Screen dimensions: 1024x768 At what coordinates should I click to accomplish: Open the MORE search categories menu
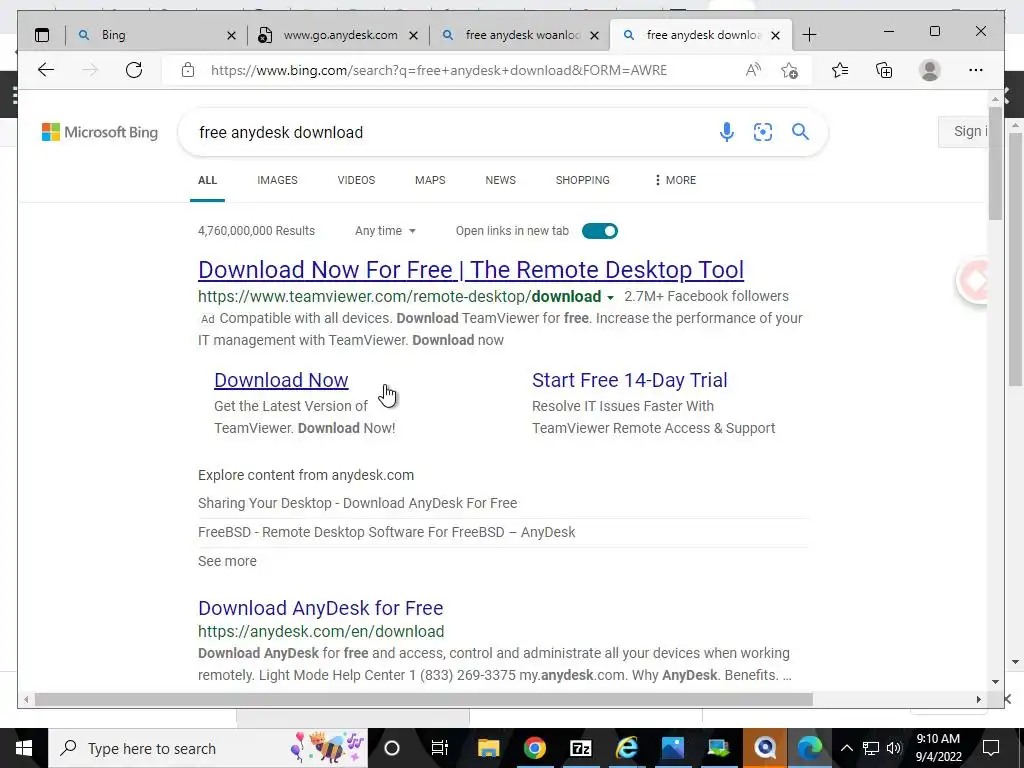(x=675, y=180)
